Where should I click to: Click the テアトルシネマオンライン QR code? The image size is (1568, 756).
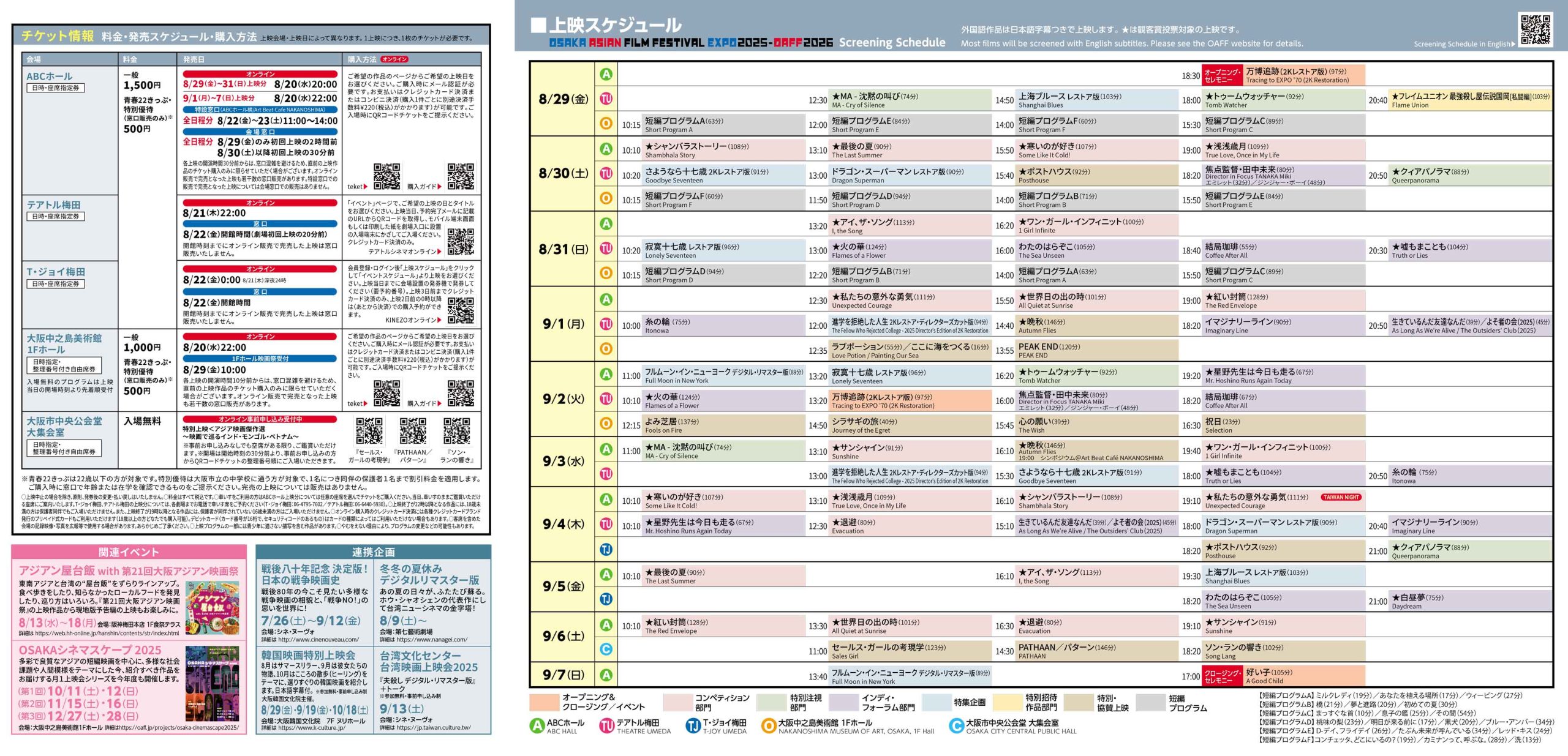(x=461, y=242)
